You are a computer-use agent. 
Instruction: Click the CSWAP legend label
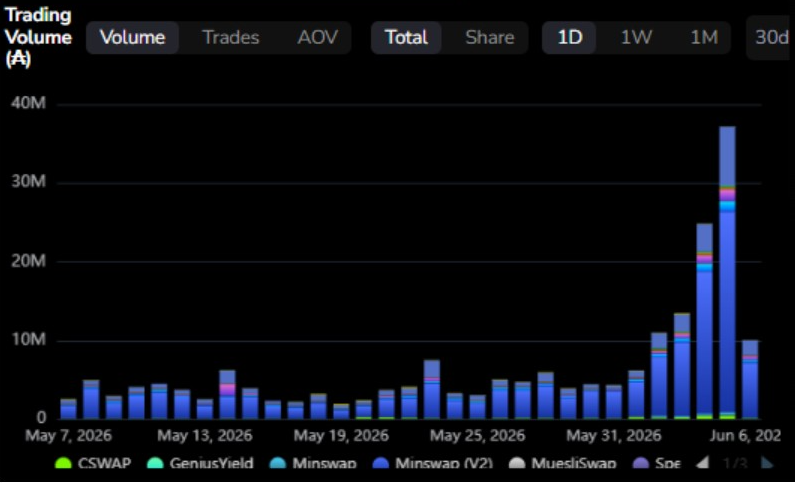104,463
